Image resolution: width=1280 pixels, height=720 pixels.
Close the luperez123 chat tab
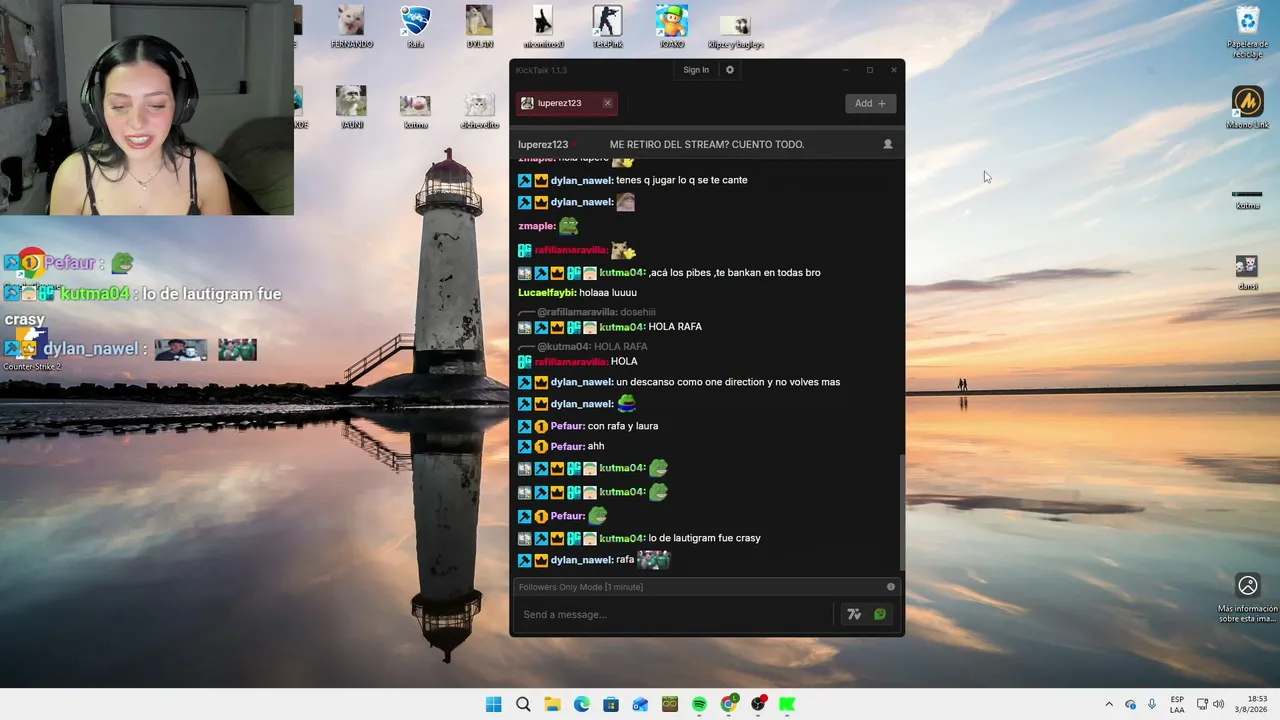click(607, 103)
